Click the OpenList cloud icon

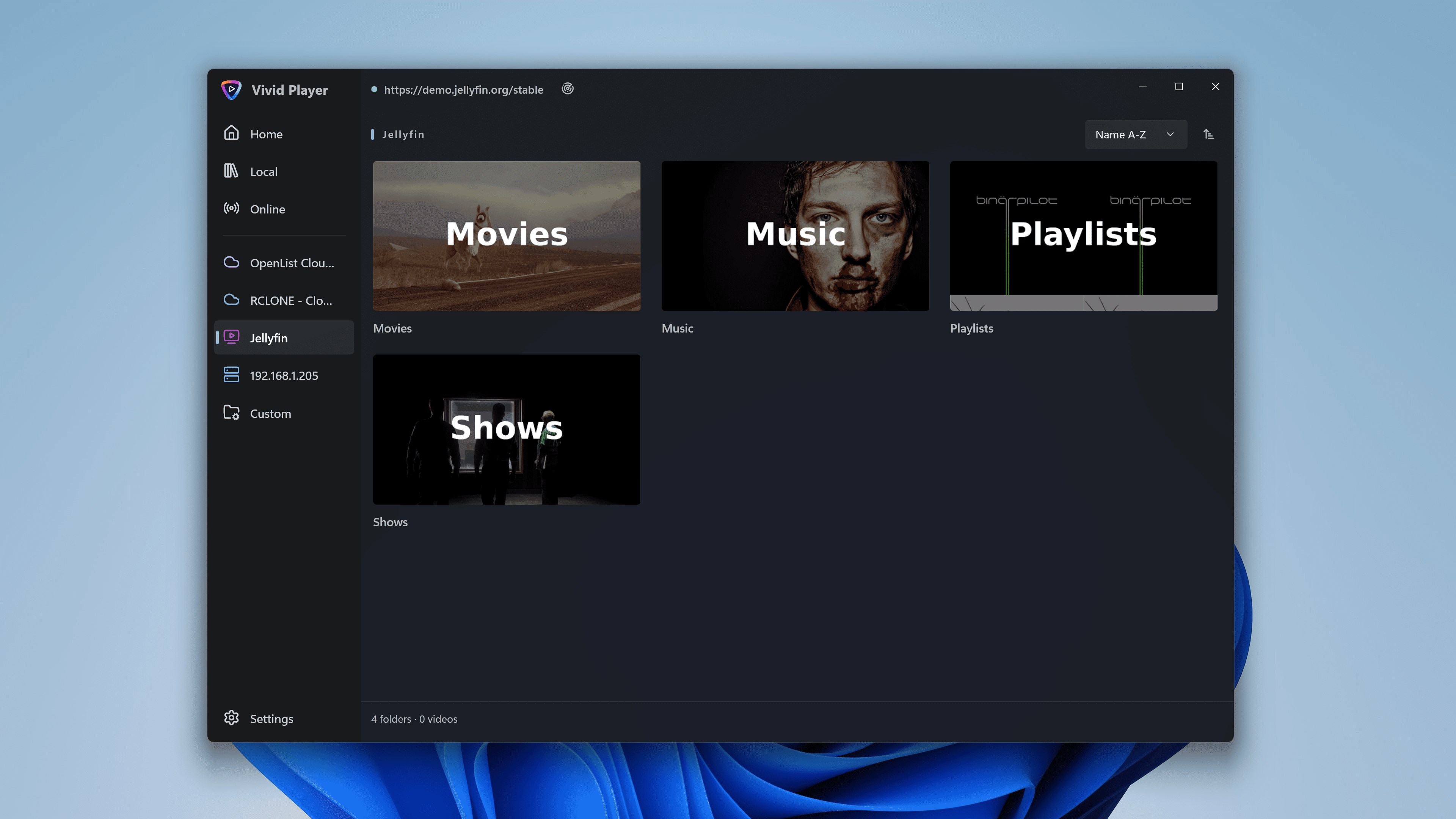pyautogui.click(x=231, y=262)
